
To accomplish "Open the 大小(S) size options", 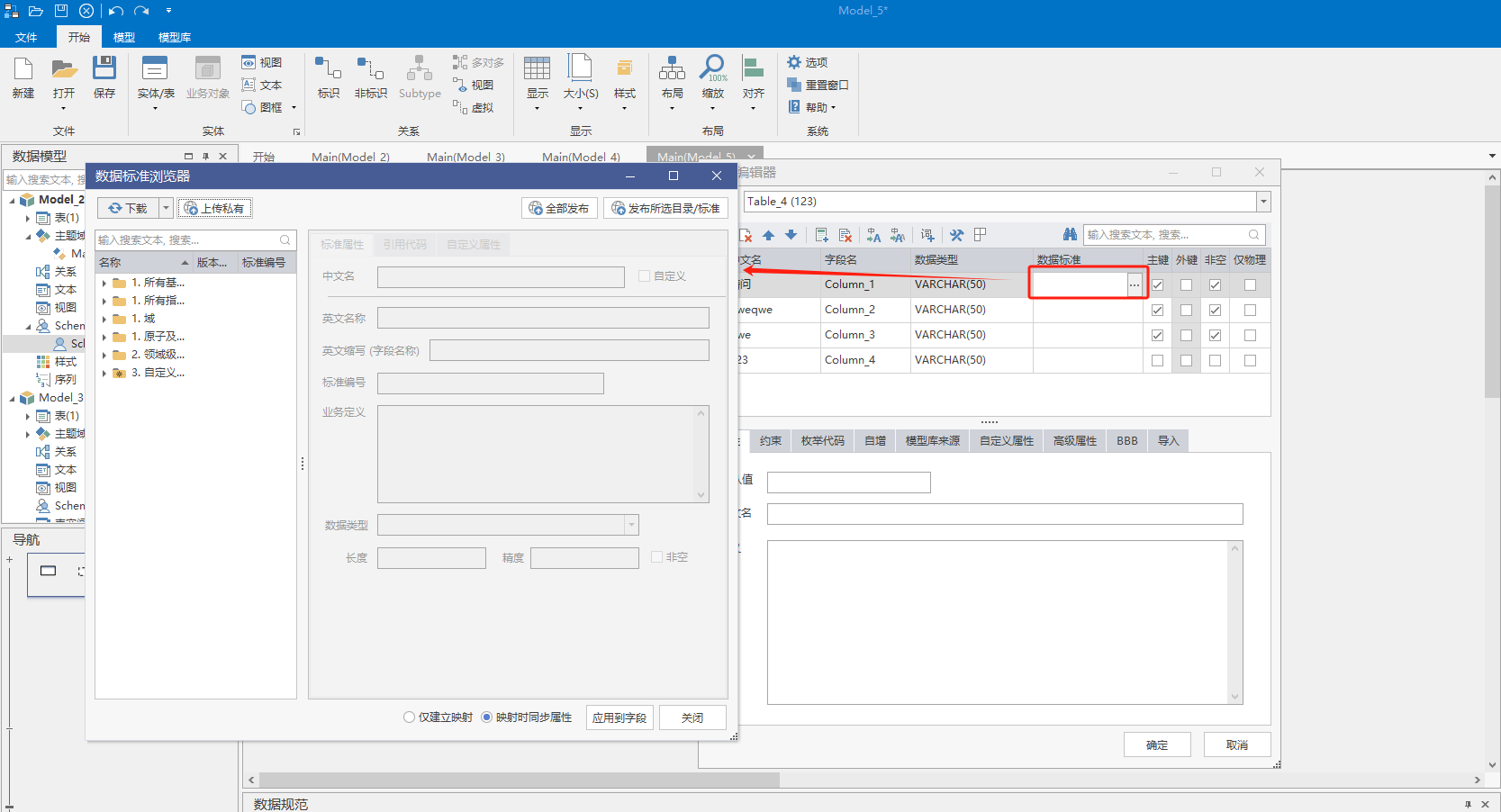I will point(581,81).
